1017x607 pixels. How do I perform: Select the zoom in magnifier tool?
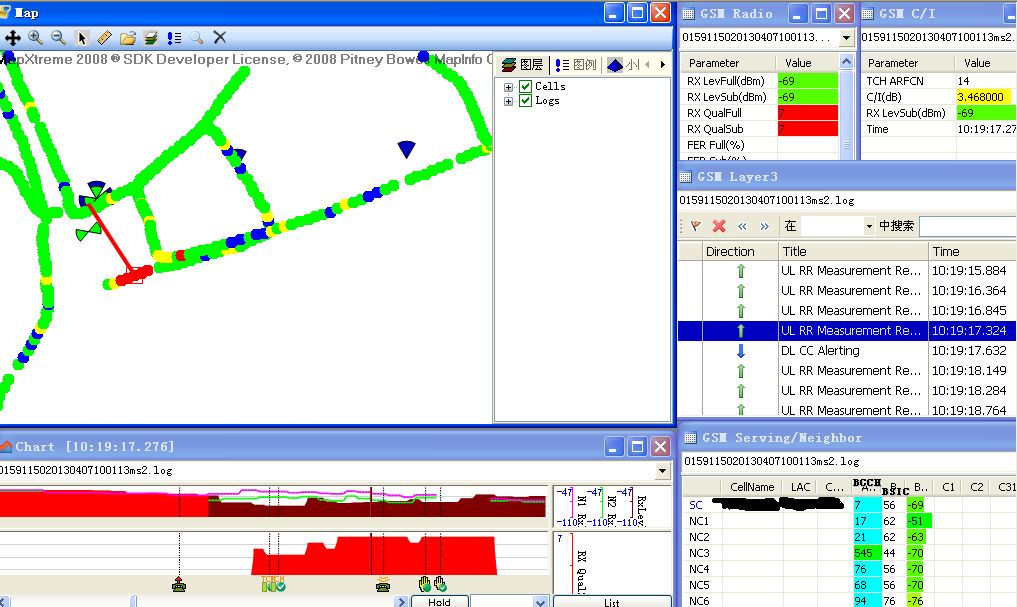pyautogui.click(x=36, y=38)
